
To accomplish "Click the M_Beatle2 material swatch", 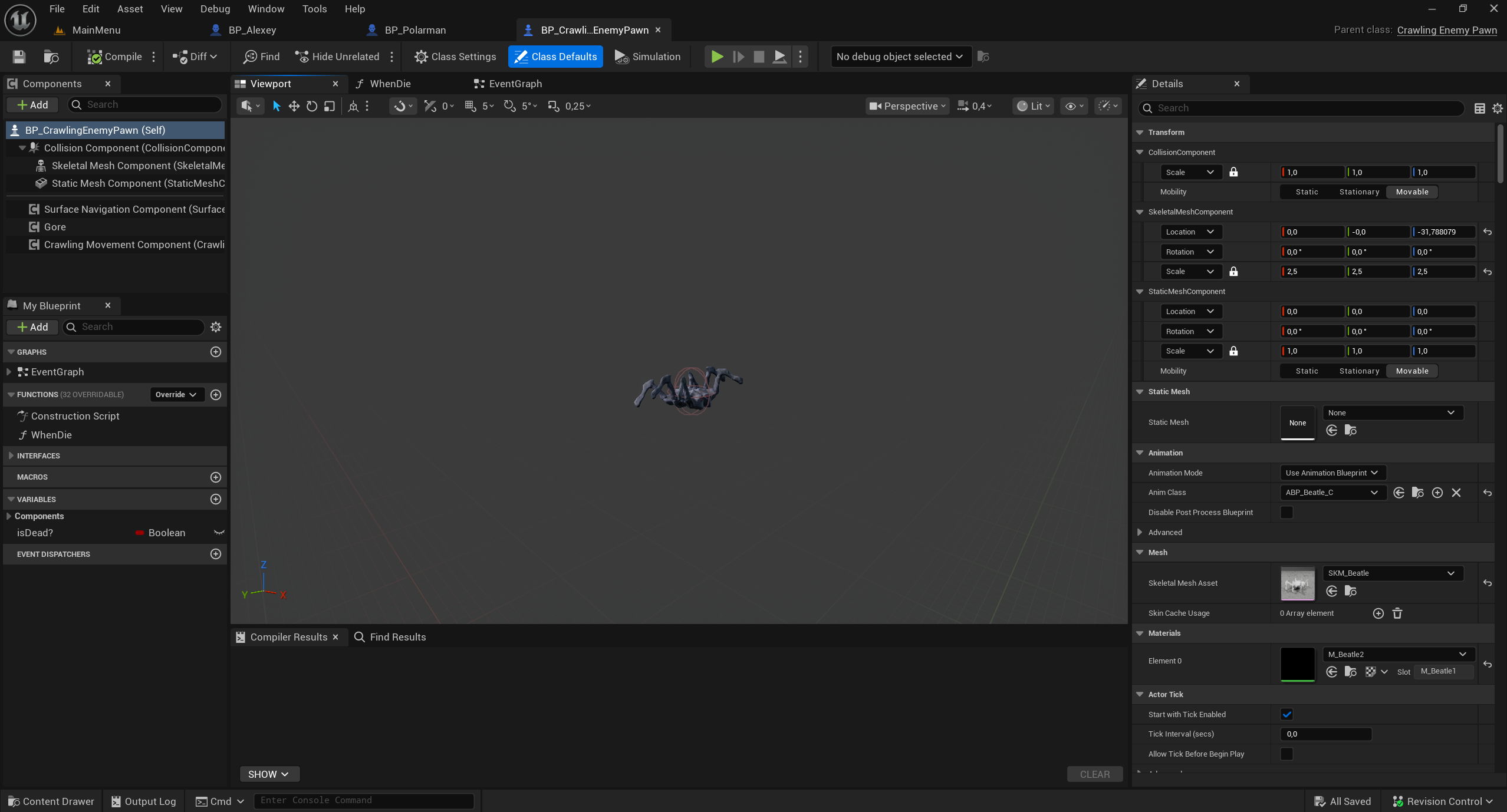I will tap(1298, 664).
